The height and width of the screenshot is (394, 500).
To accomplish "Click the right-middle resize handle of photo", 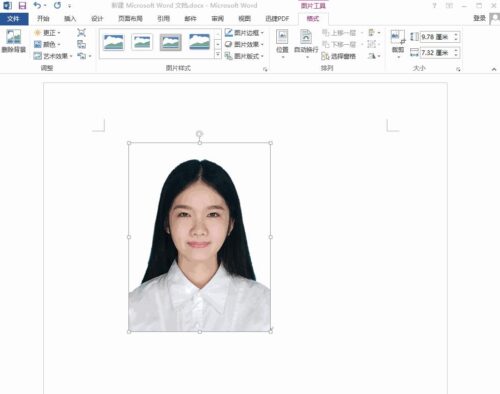I will pos(271,237).
